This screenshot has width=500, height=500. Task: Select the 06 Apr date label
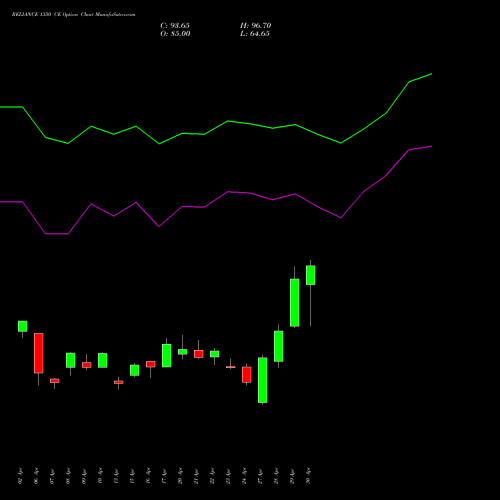pyautogui.click(x=36, y=476)
